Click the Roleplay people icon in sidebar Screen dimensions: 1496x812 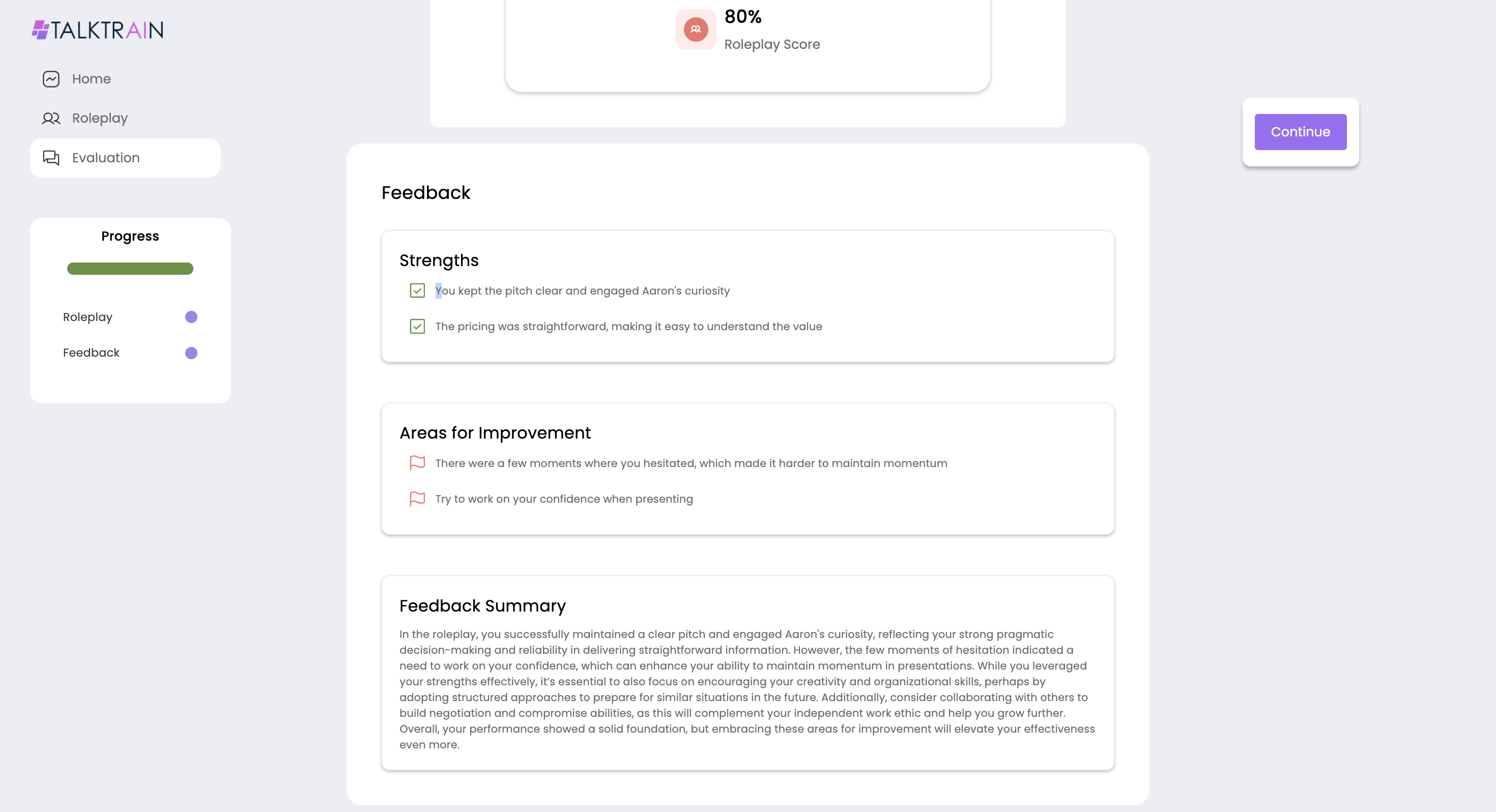click(x=51, y=119)
